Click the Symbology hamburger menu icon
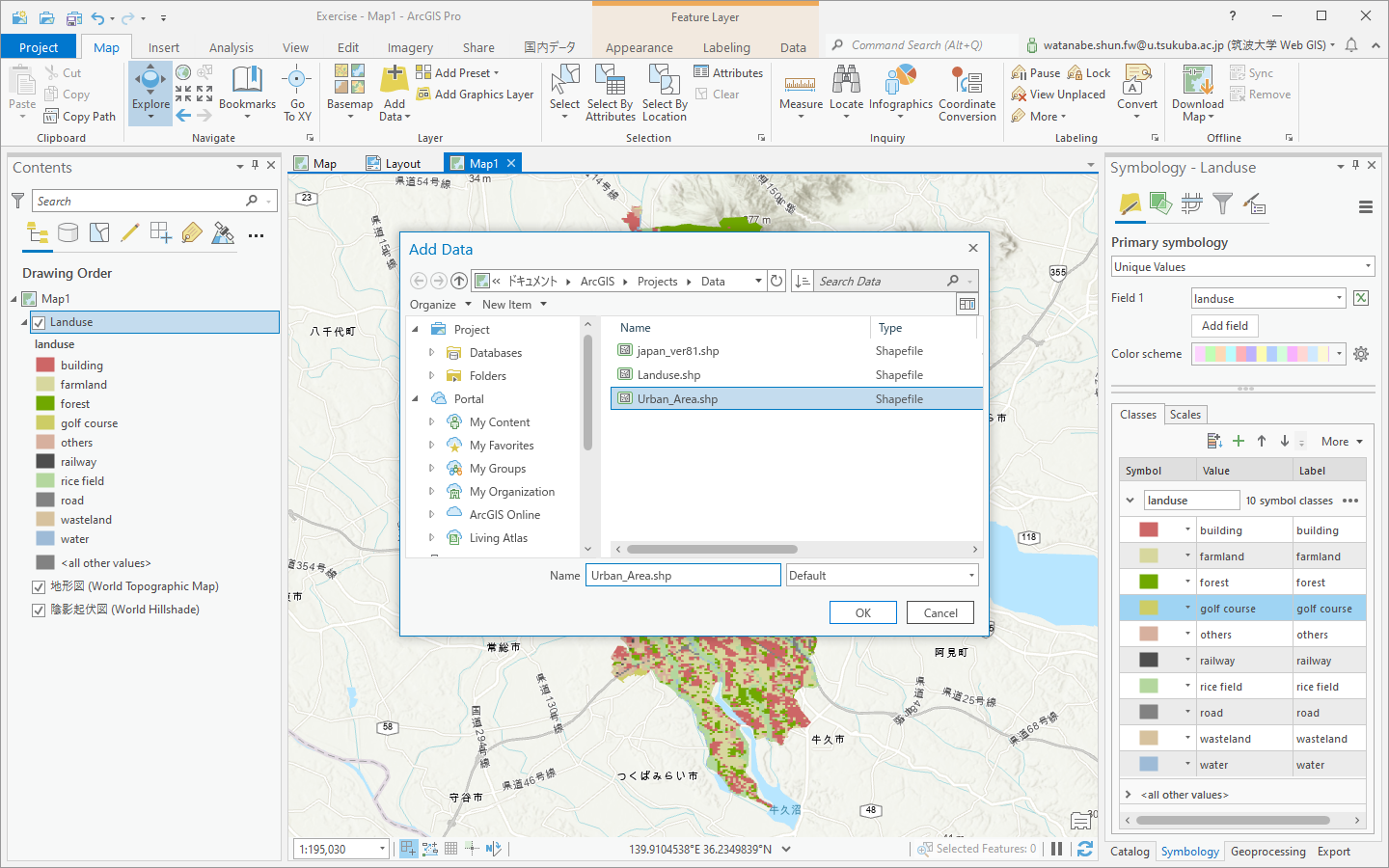 pos(1365,206)
